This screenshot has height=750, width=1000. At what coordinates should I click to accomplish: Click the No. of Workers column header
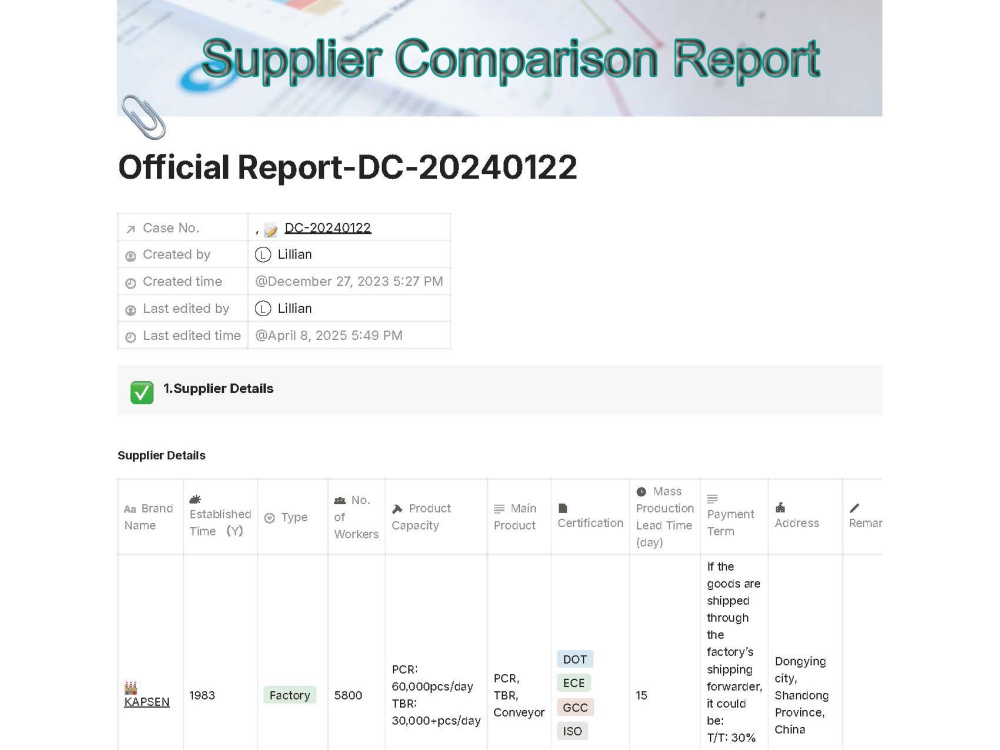357,517
